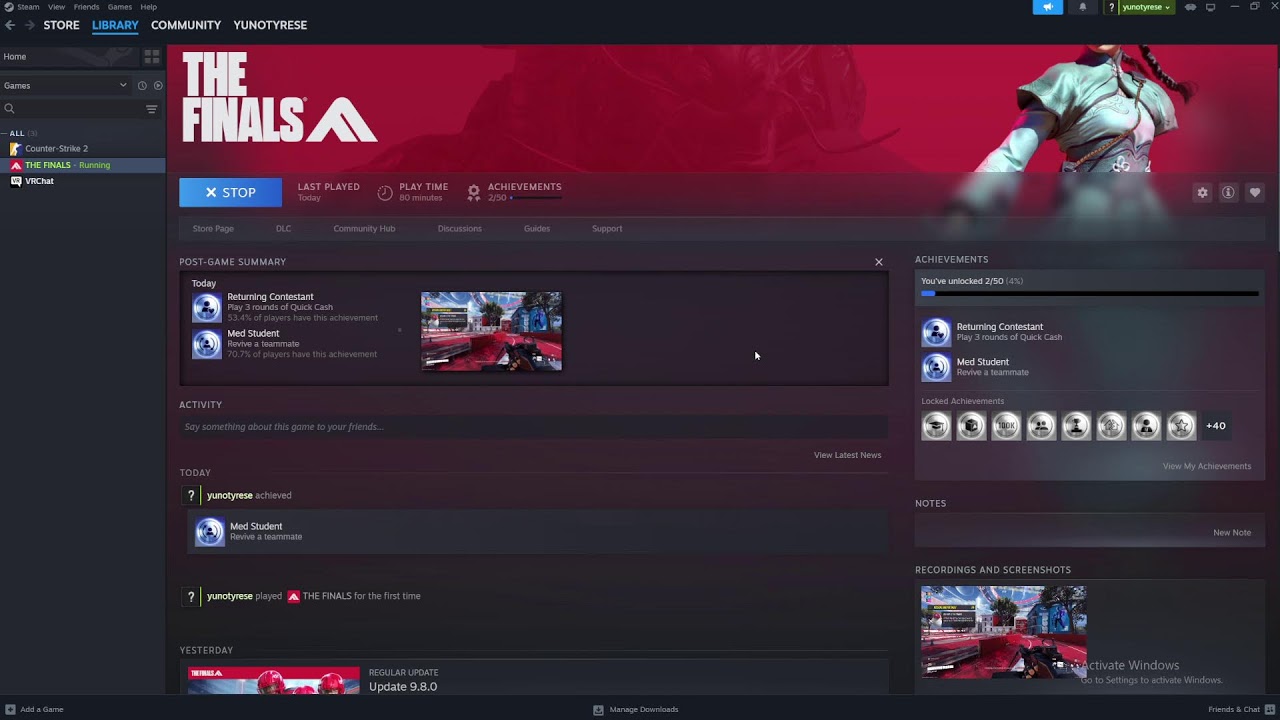1280x720 pixels.
Task: Click locked star achievement icon
Action: (1181, 426)
